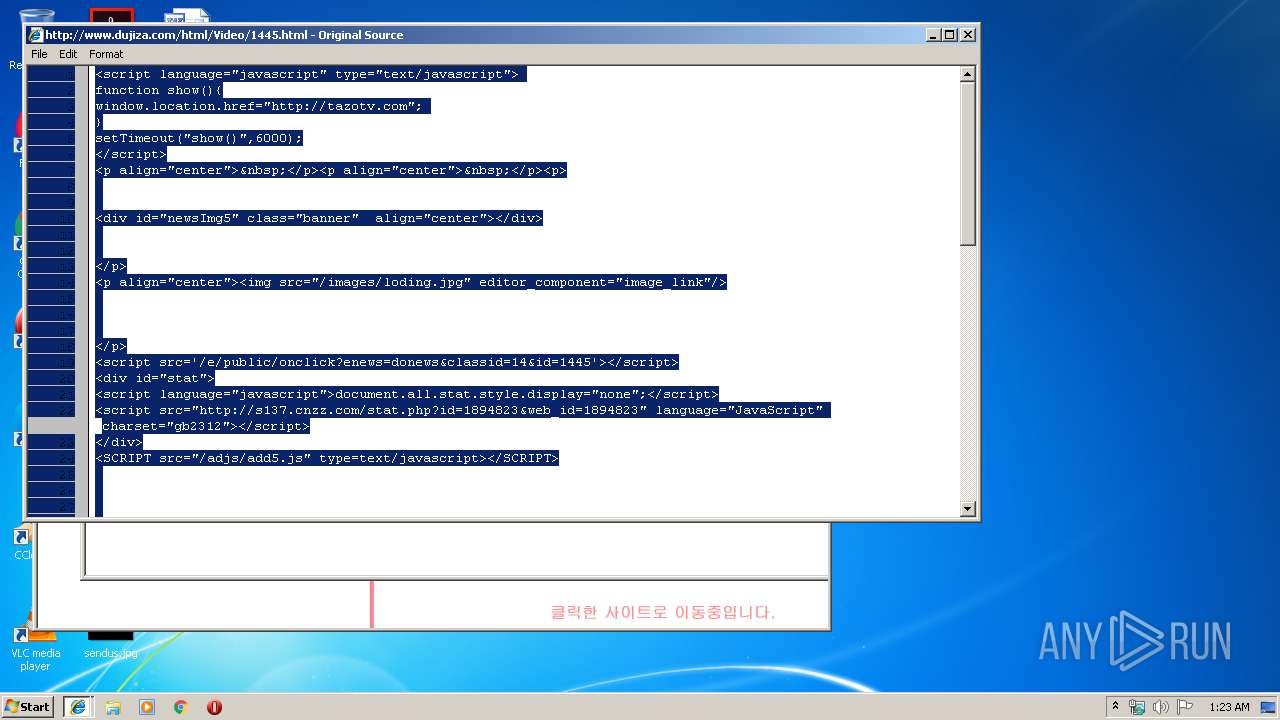Click the Korean redirect message in browser window
The height and width of the screenshot is (720, 1280).
663,612
